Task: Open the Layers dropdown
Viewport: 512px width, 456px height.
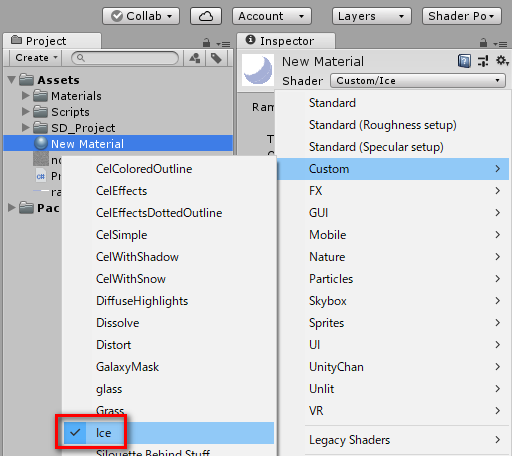Action: pos(372,16)
